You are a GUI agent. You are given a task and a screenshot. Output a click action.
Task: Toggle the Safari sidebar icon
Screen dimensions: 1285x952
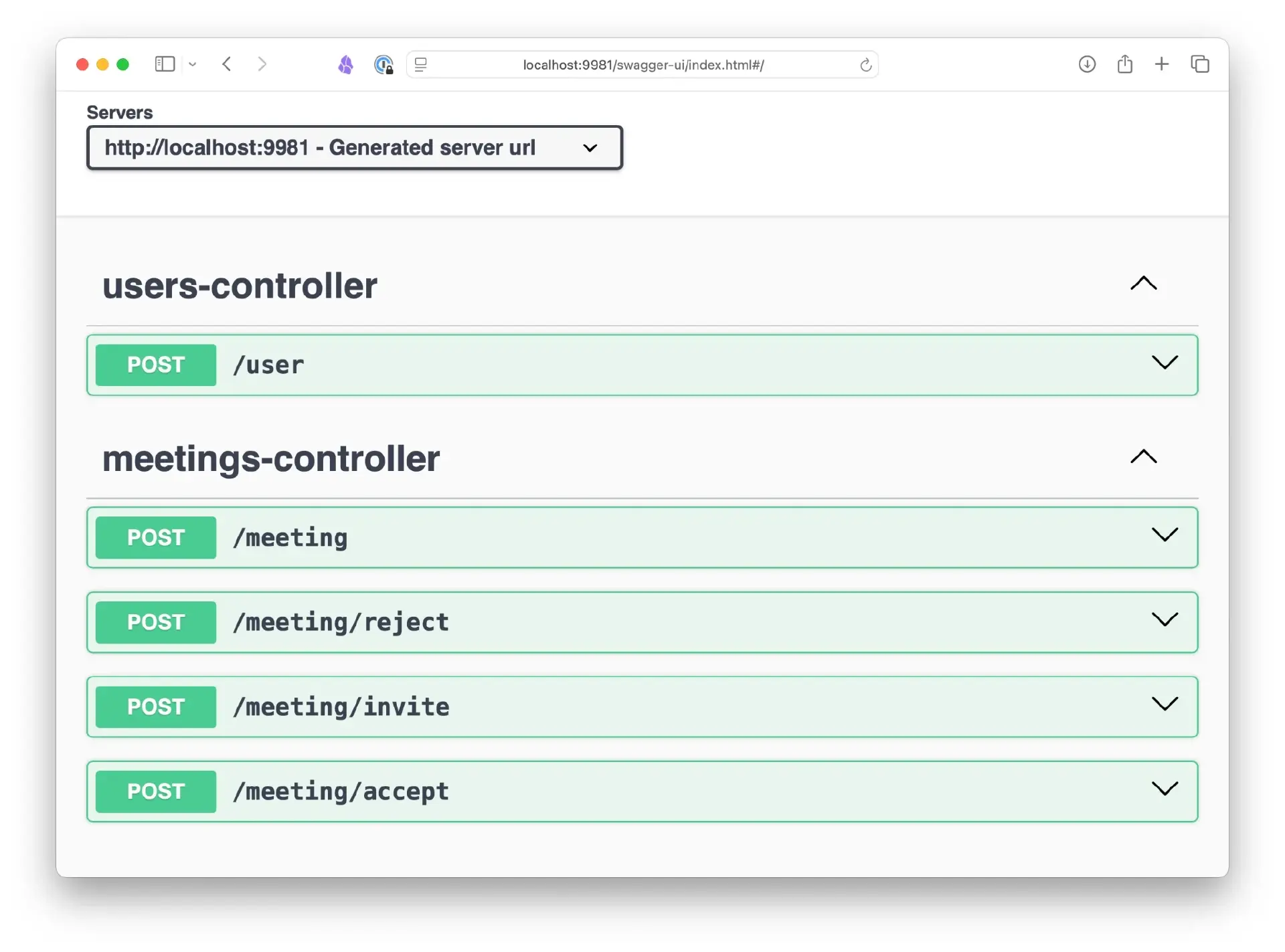pos(165,64)
